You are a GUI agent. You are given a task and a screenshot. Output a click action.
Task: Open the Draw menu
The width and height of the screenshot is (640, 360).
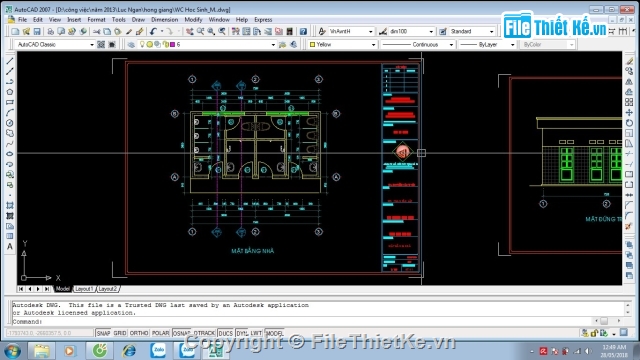pyautogui.click(x=138, y=20)
